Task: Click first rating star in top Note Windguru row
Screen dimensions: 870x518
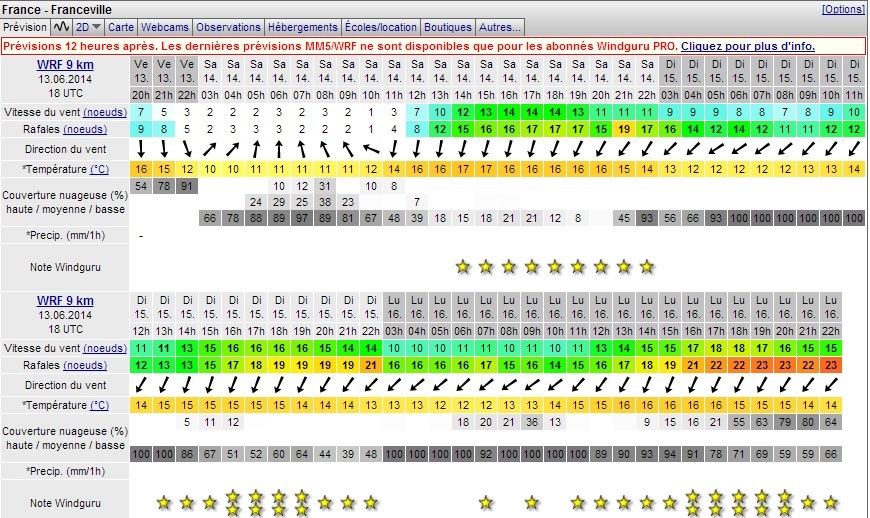Action: (x=463, y=267)
